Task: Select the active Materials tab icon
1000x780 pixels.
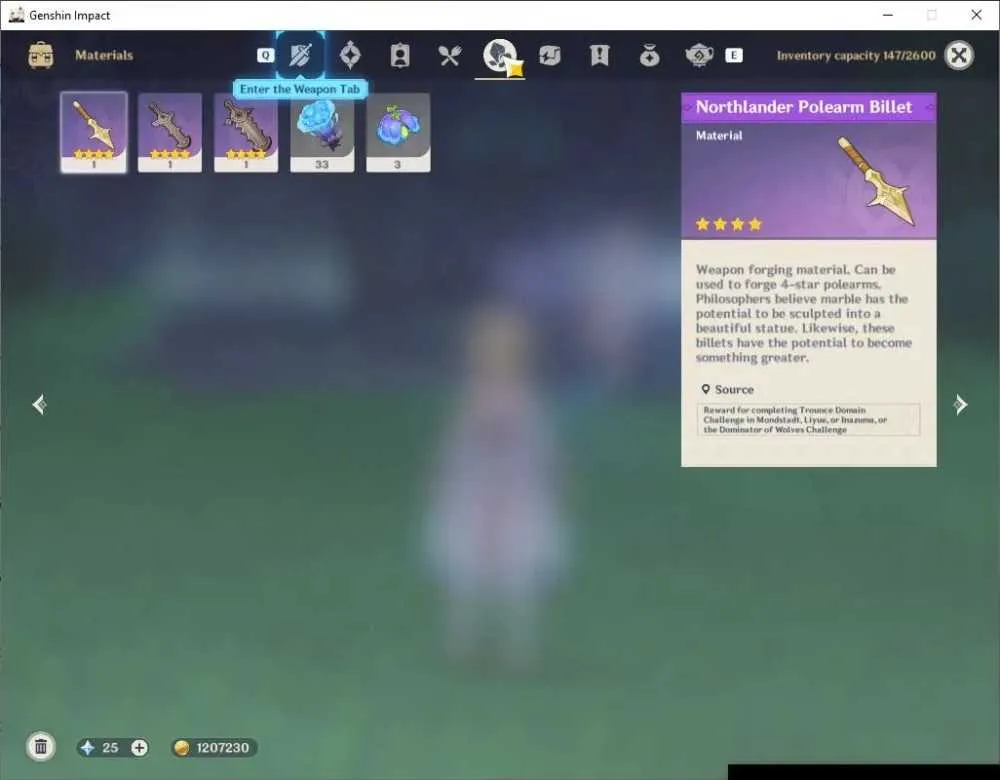Action: click(x=500, y=55)
